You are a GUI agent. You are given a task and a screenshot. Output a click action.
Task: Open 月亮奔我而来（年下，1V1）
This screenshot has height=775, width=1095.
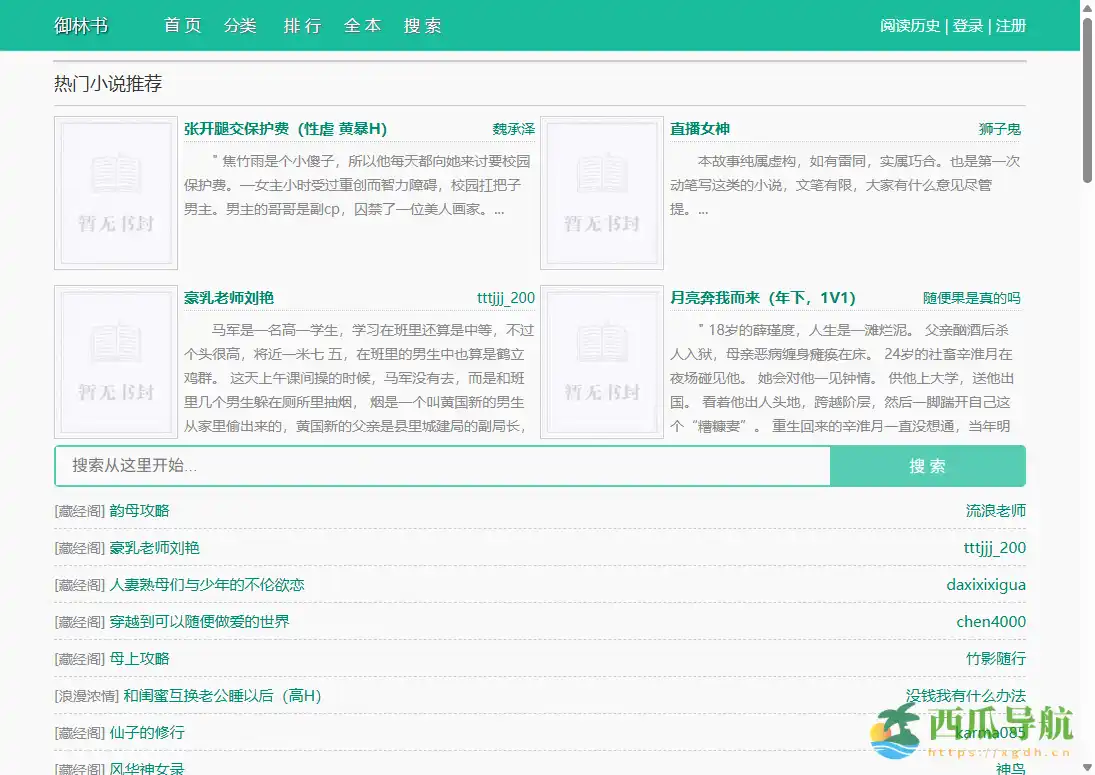click(x=761, y=298)
